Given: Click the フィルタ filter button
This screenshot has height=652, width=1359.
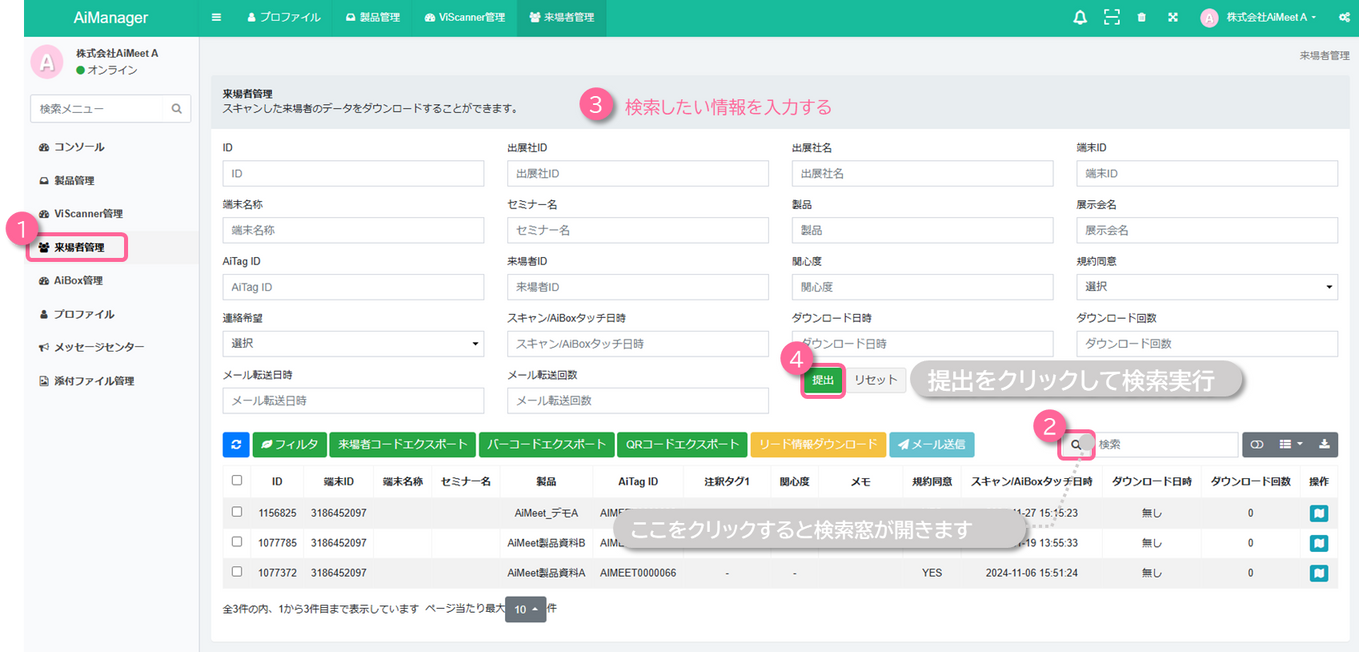Looking at the screenshot, I should tap(289, 445).
